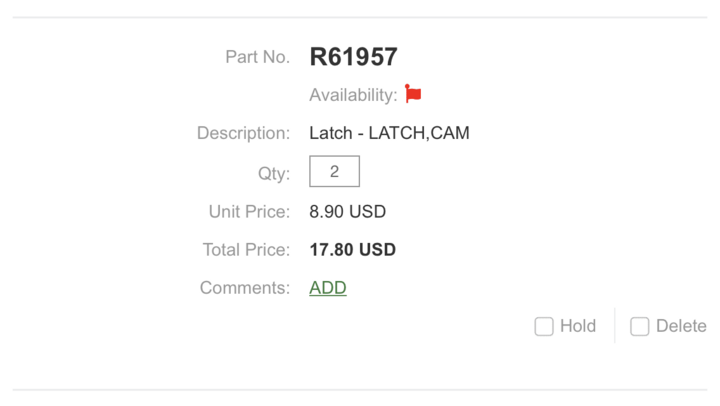Image resolution: width=720 pixels, height=406 pixels.
Task: Click the Total Price label
Action: click(247, 250)
